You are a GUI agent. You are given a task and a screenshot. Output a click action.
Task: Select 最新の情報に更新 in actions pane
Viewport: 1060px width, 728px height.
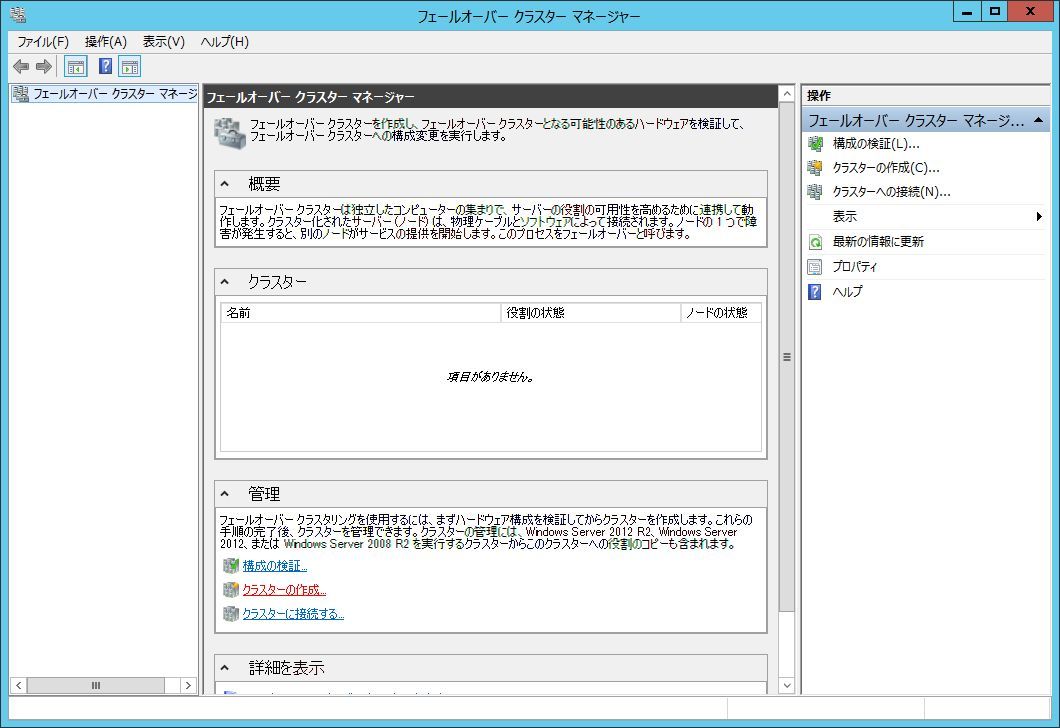click(877, 242)
